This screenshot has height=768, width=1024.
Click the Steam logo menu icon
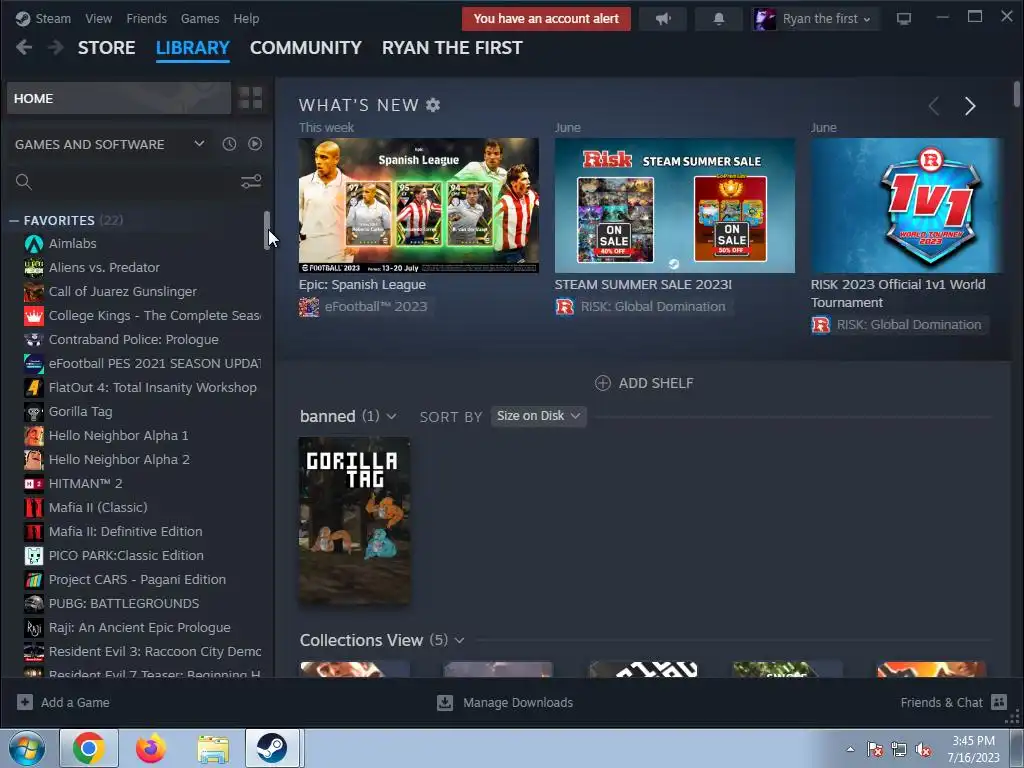tap(23, 18)
